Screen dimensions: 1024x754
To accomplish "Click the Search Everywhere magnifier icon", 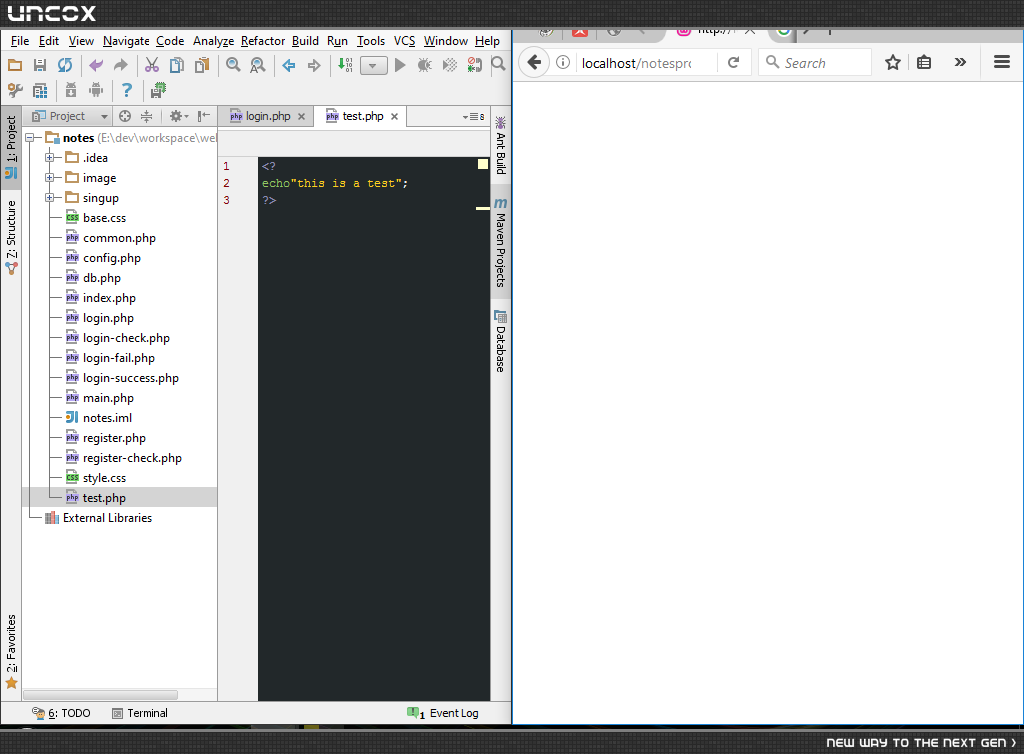I will coord(498,64).
